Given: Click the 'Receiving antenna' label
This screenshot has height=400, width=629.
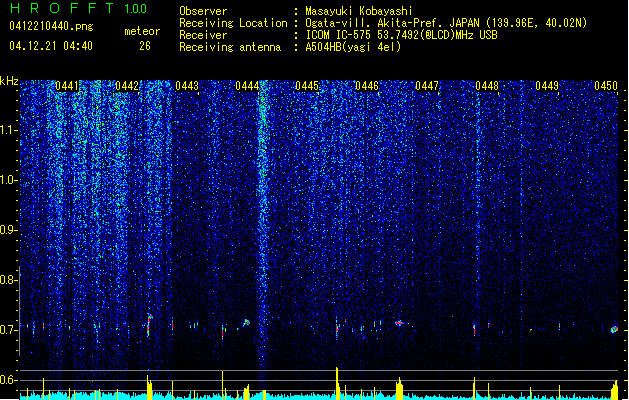Looking at the screenshot, I should coord(230,47).
